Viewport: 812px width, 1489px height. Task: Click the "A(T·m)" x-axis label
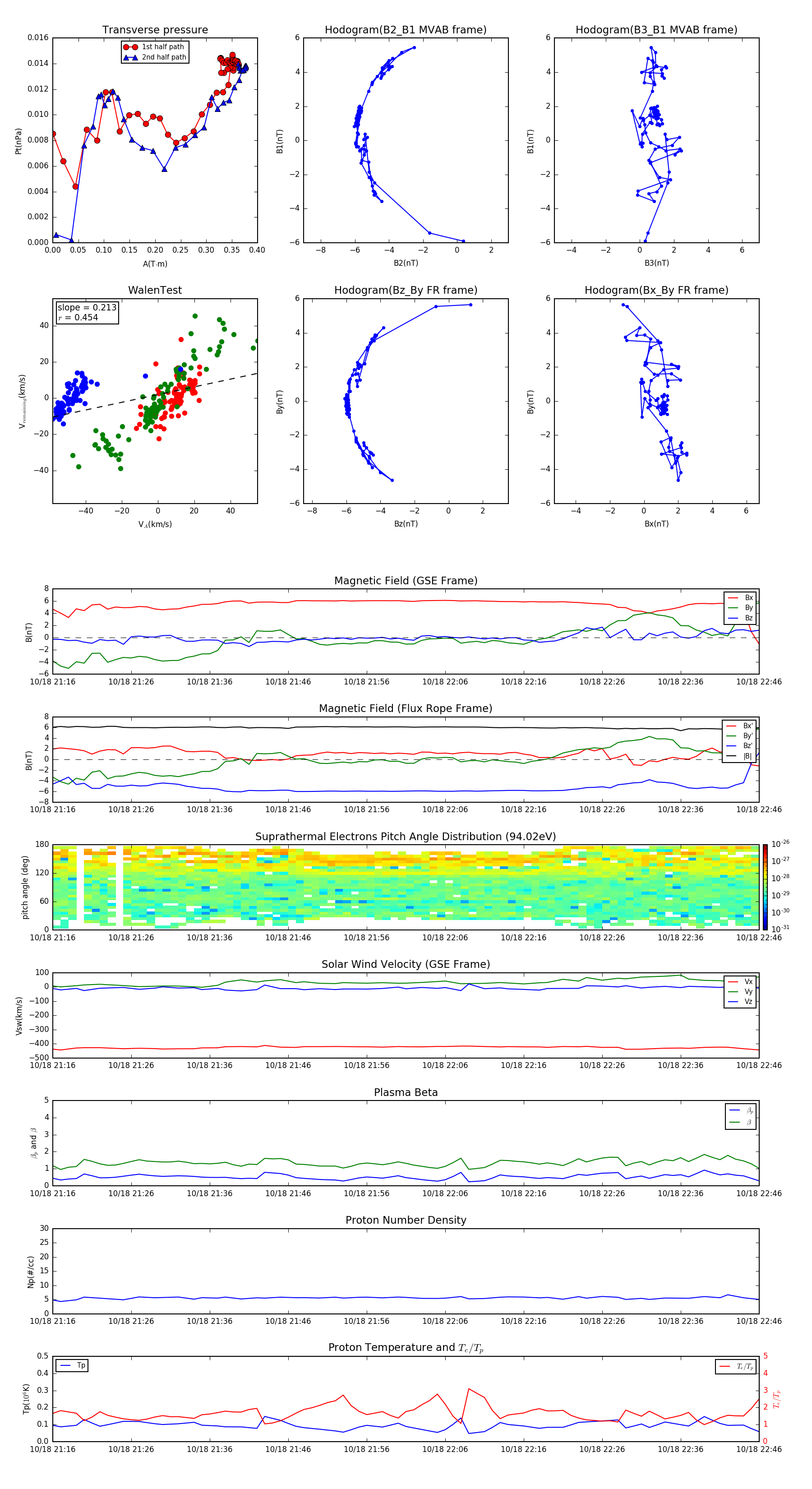pos(155,264)
